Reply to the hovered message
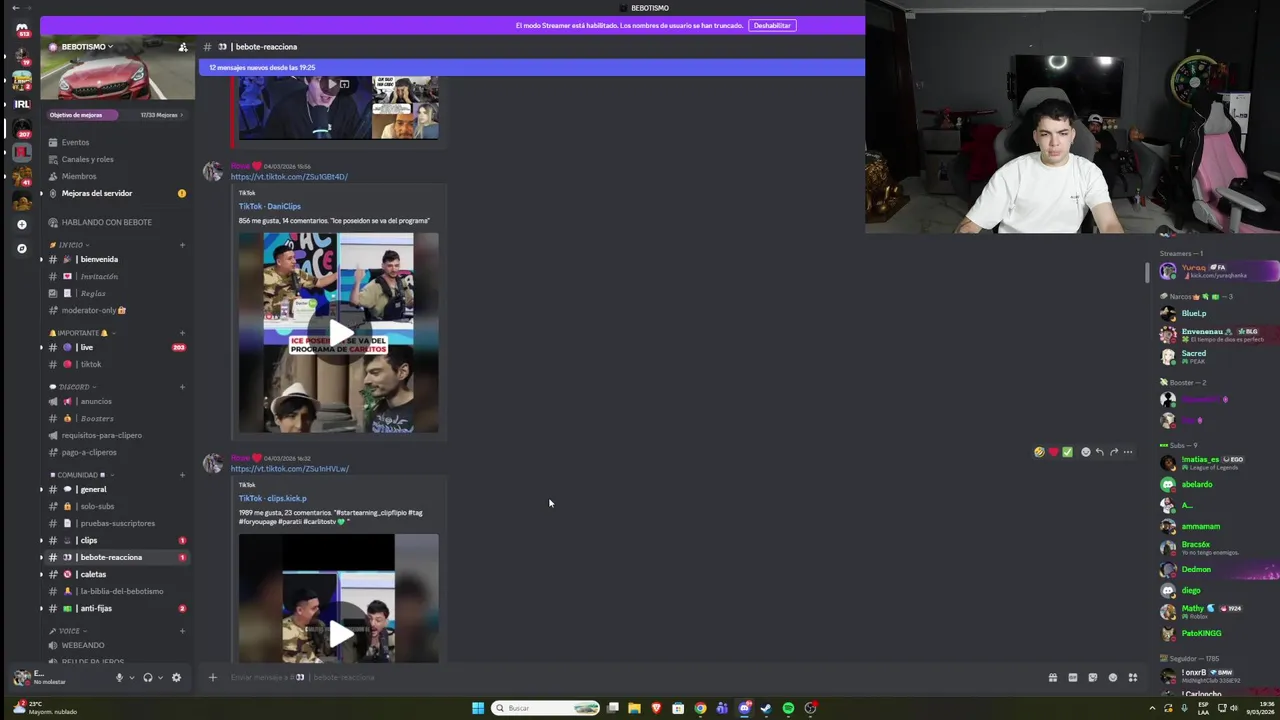The image size is (1280, 720). point(1100,452)
